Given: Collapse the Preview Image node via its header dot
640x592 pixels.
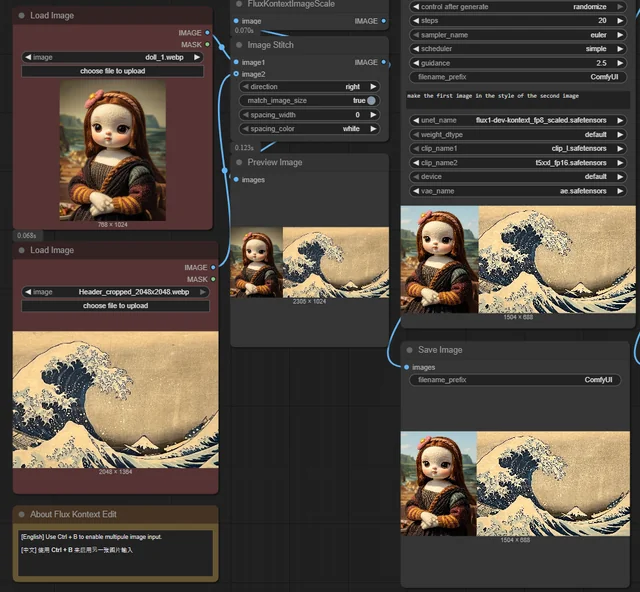Looking at the screenshot, I should click(x=239, y=162).
